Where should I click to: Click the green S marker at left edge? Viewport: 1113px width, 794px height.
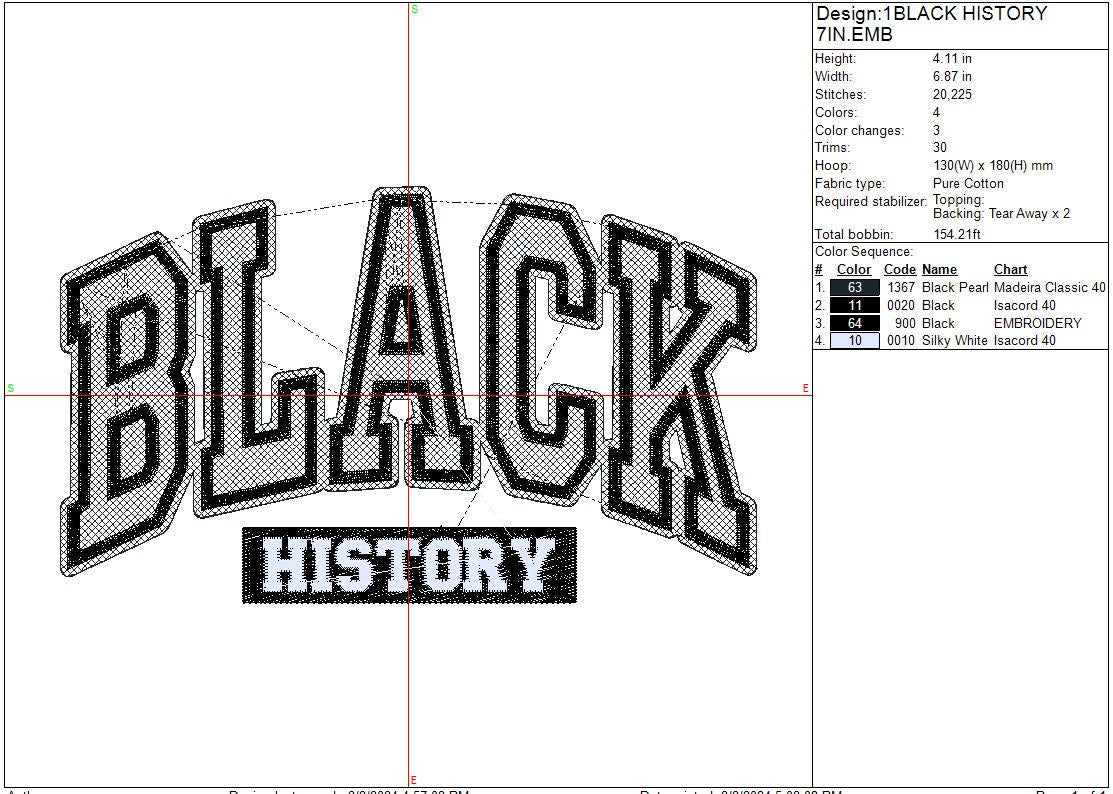click(10, 388)
